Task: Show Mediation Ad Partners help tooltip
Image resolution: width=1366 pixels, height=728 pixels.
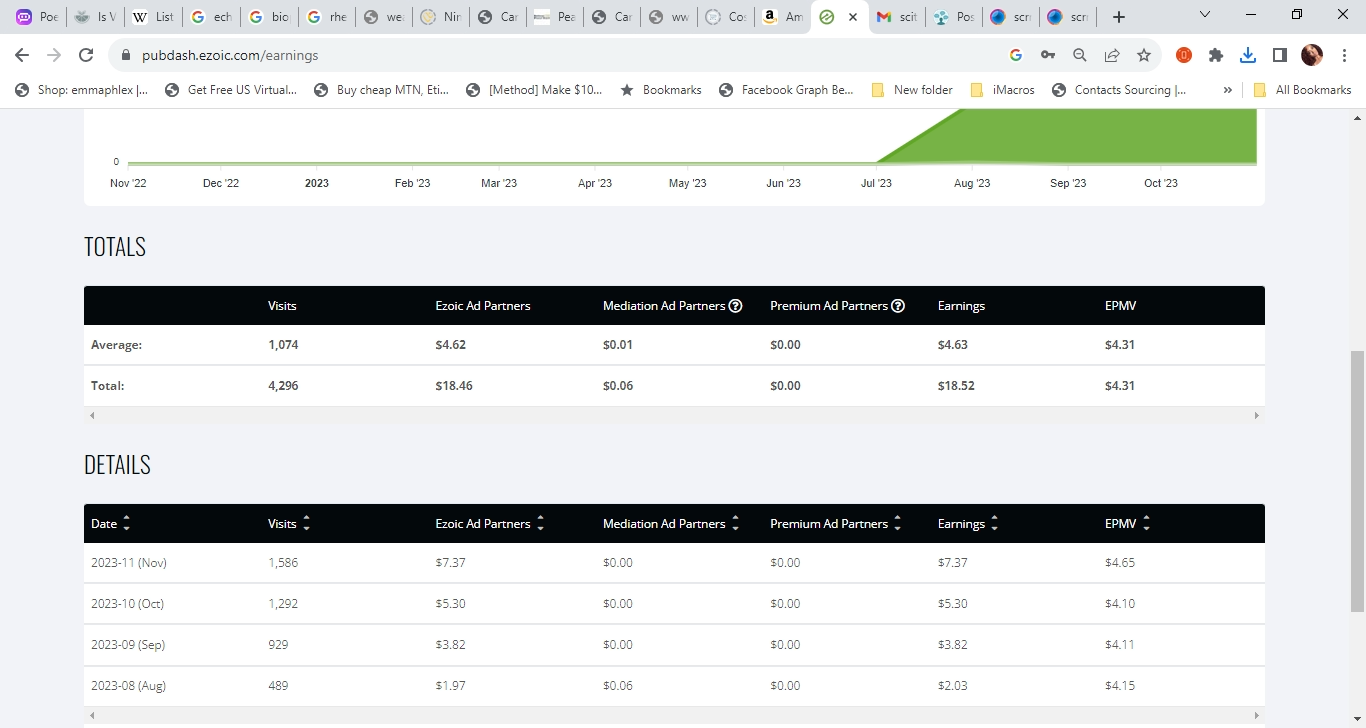Action: coord(736,306)
